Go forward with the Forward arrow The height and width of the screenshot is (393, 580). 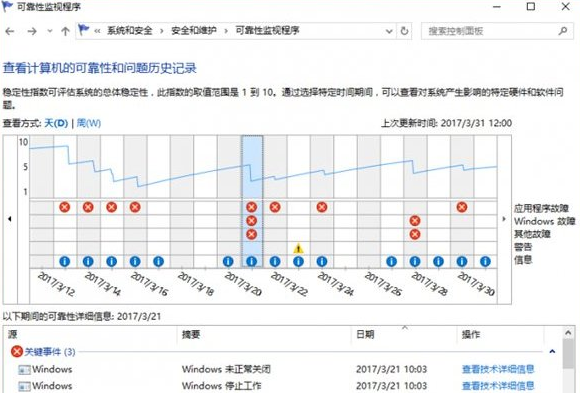pyautogui.click(x=32, y=31)
